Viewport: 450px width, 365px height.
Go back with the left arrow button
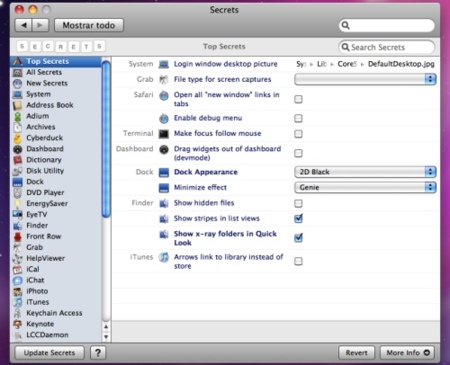[24, 25]
